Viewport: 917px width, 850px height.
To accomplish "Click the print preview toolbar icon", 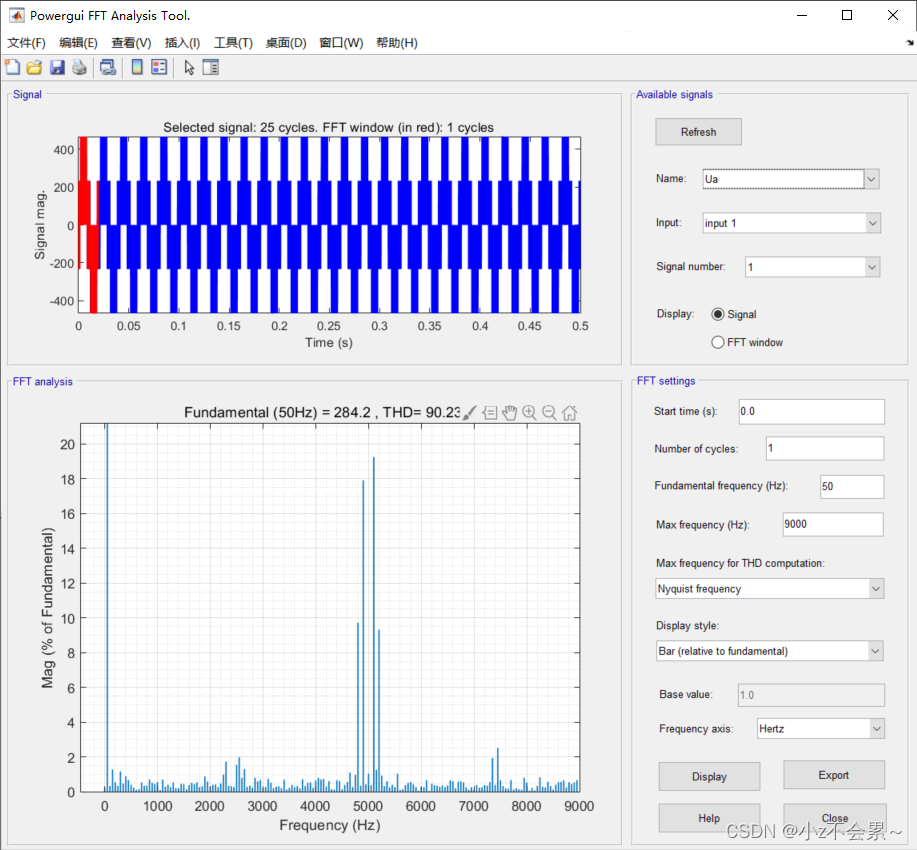I will [x=108, y=67].
